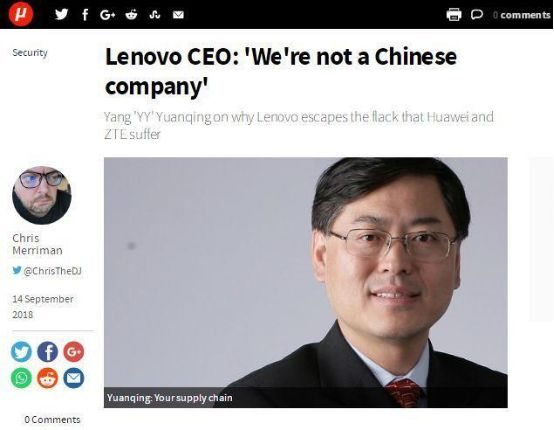Share via Twitter icon in top bar

(x=61, y=14)
